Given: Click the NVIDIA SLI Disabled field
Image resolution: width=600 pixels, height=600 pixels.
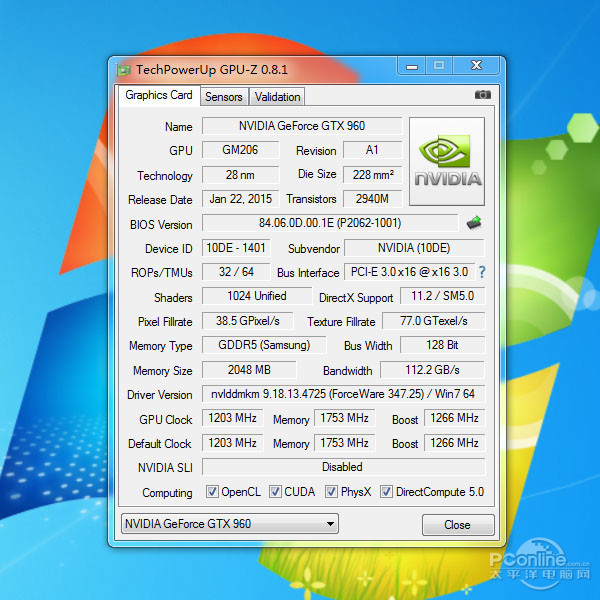Looking at the screenshot, I should coord(343,467).
